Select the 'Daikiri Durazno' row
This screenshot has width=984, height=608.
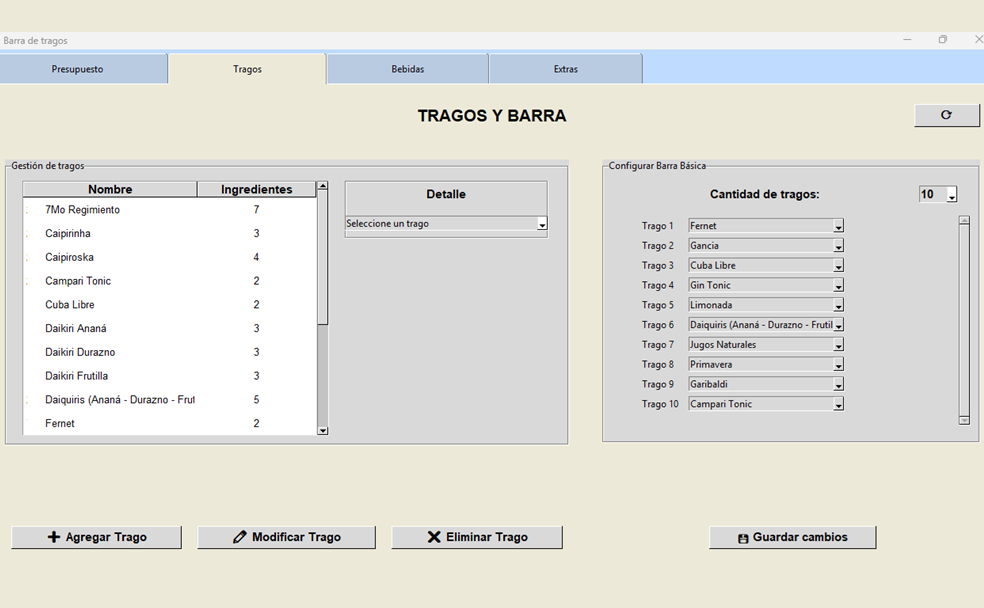[x=169, y=353]
